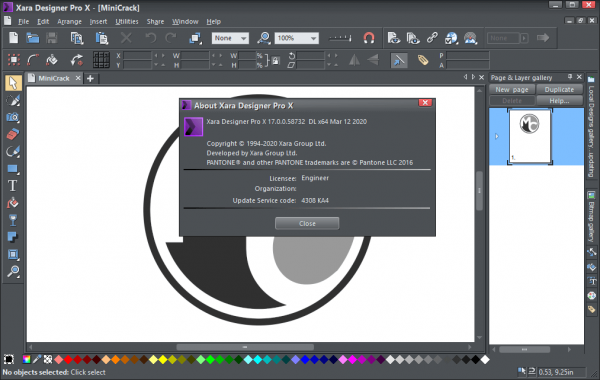The image size is (600, 380).
Task: Click the Duplicate page button
Action: [559, 90]
